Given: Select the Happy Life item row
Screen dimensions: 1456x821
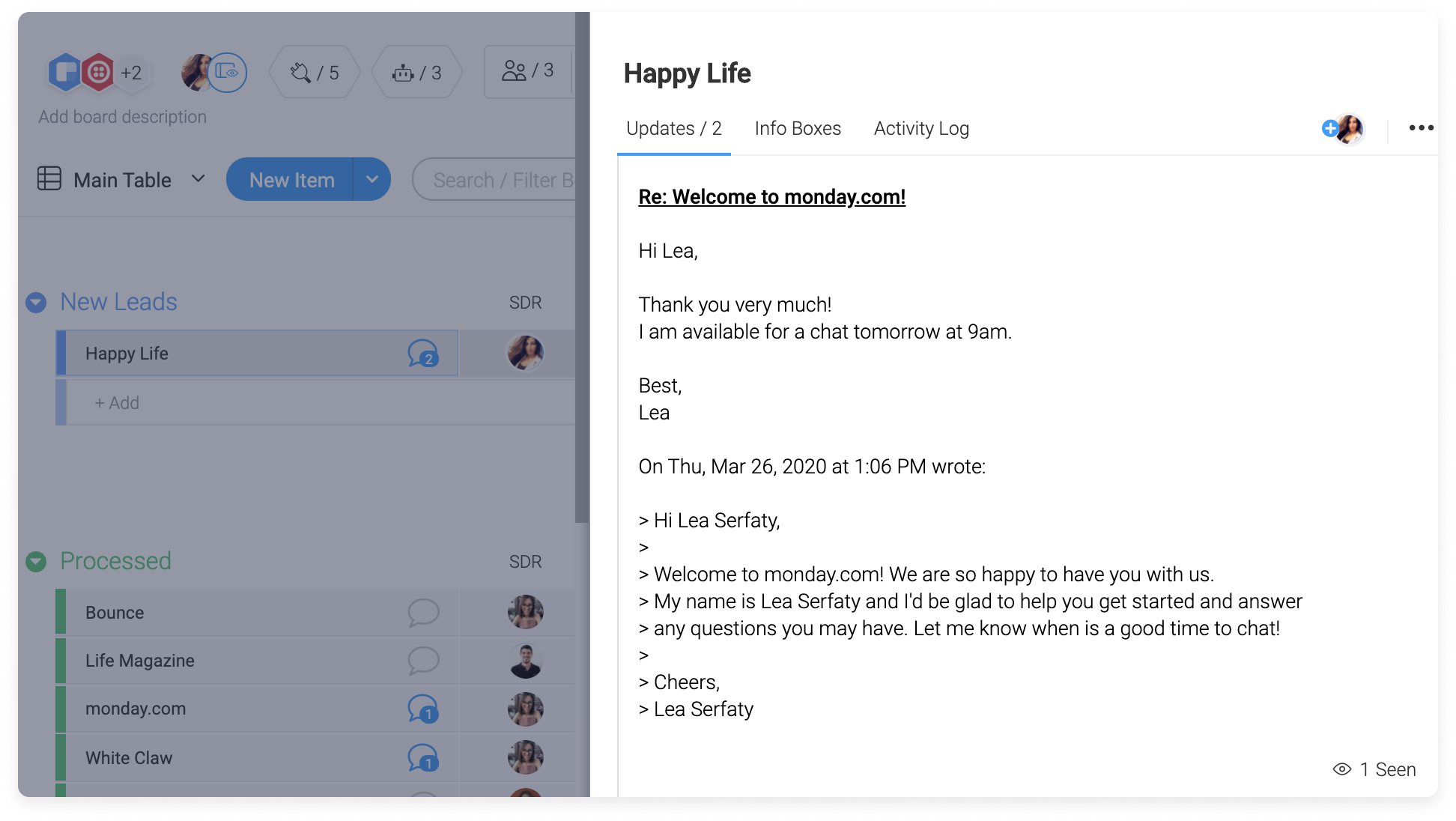Looking at the screenshot, I should point(257,353).
